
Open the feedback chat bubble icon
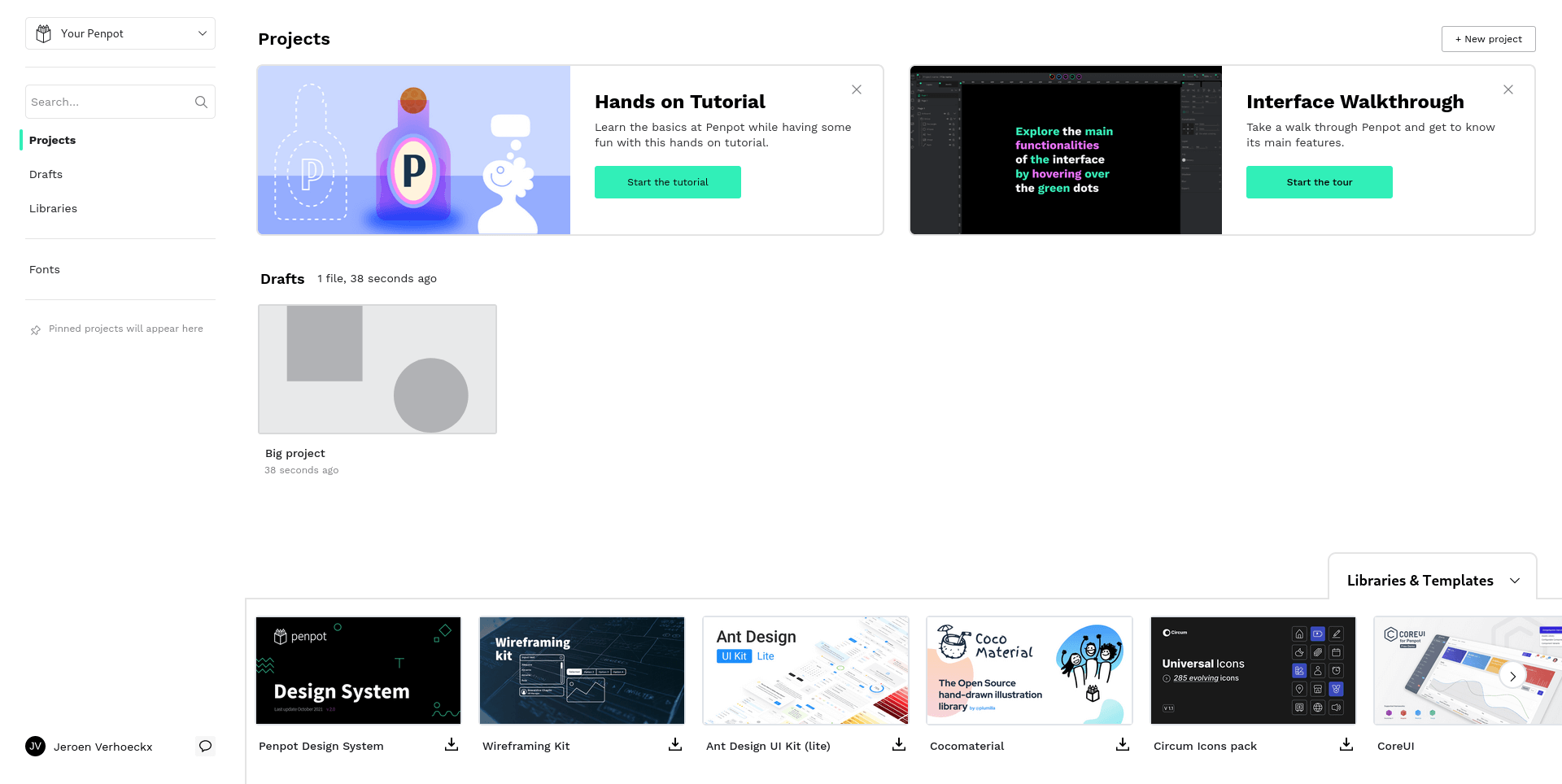(205, 746)
